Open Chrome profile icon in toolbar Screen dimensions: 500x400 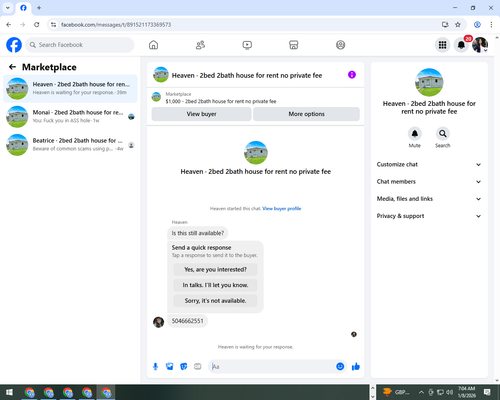pyautogui.click(x=477, y=25)
